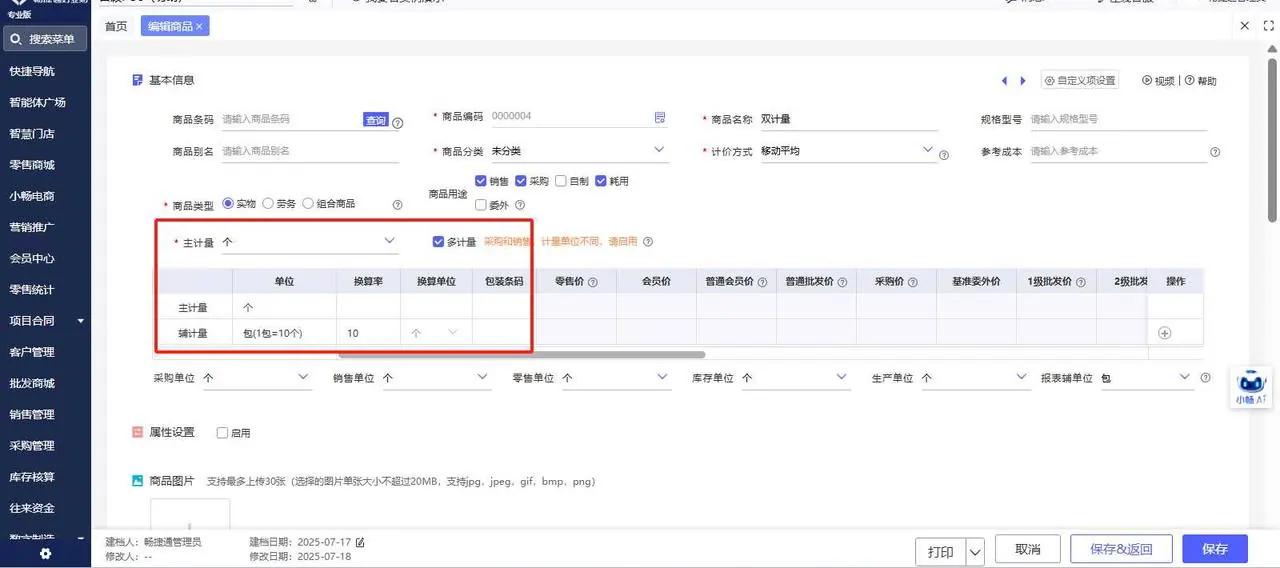Click the help icon beside 商品类型 options
The image size is (1280, 568).
click(x=397, y=204)
